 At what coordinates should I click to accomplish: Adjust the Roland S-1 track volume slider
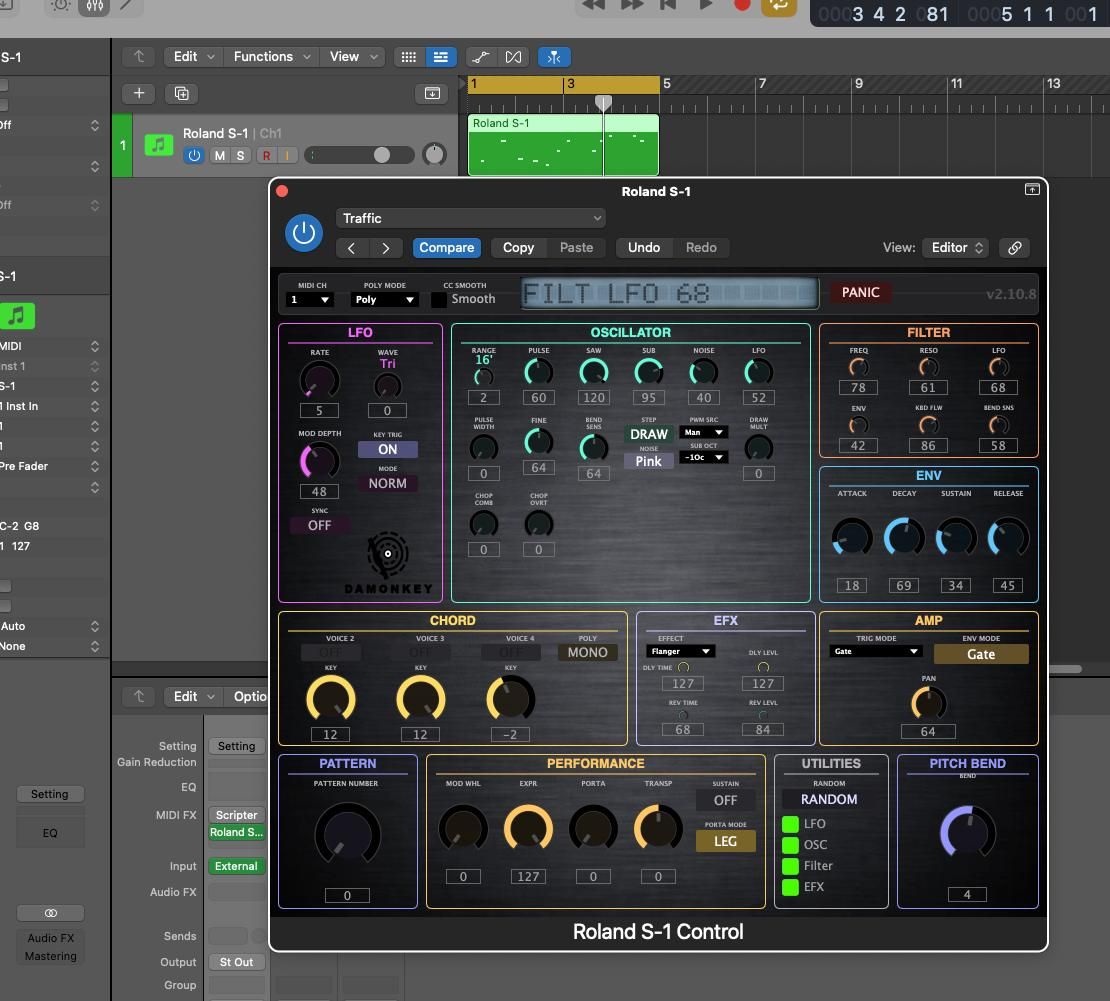tap(360, 155)
